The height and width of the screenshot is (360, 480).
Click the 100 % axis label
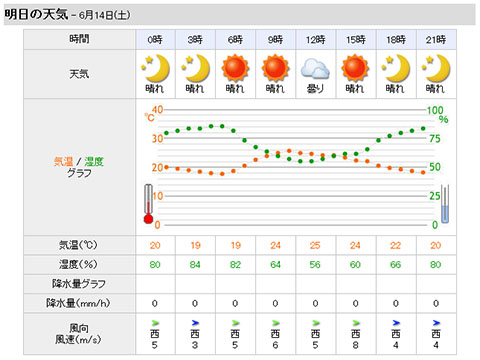435,110
